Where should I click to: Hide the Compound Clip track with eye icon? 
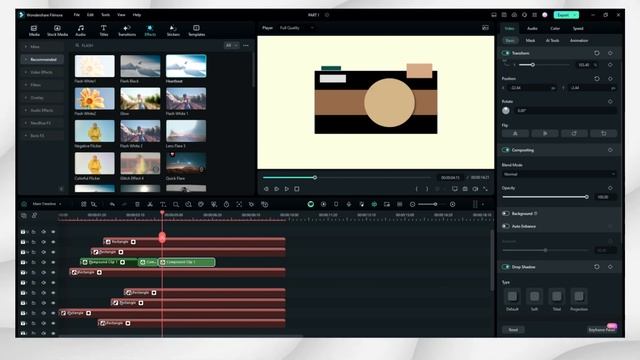coord(53,262)
